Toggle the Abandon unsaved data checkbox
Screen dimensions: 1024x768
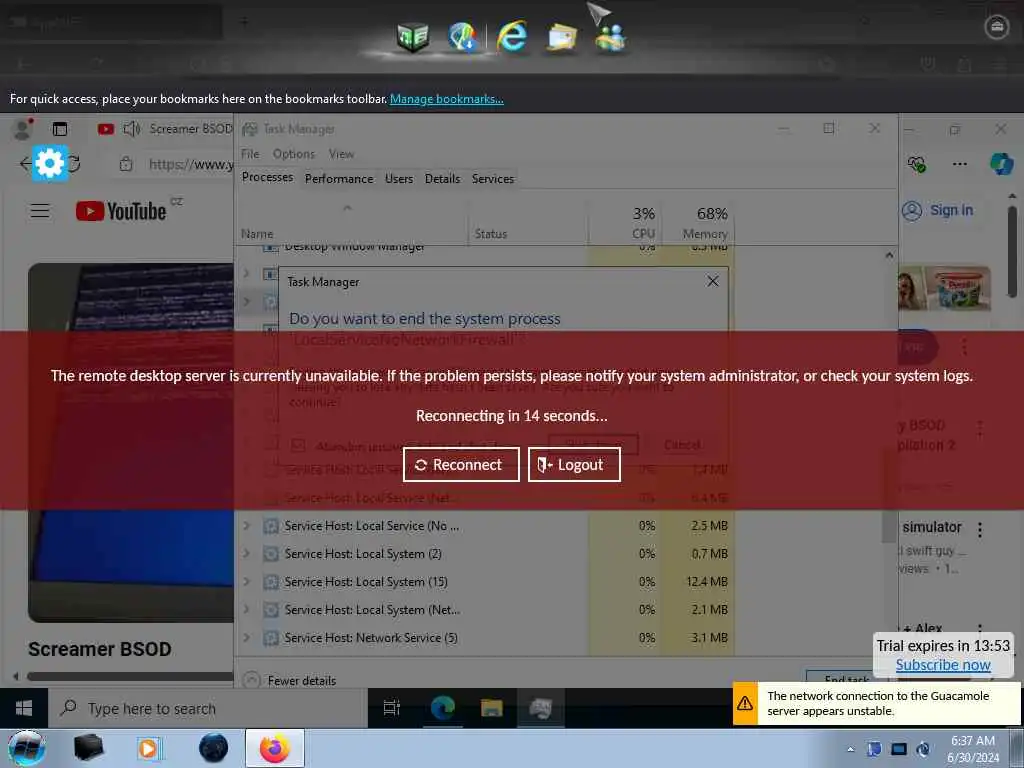click(298, 446)
